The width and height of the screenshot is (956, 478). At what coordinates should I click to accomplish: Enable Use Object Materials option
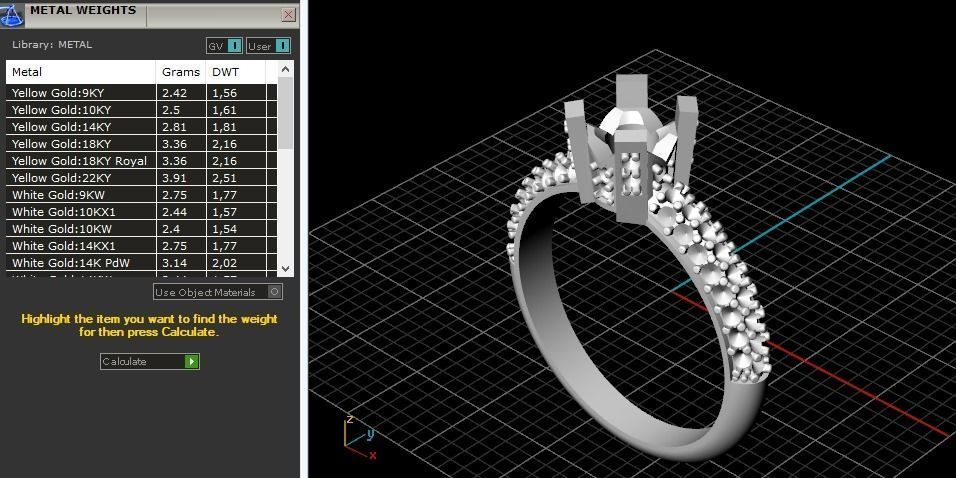tap(218, 292)
